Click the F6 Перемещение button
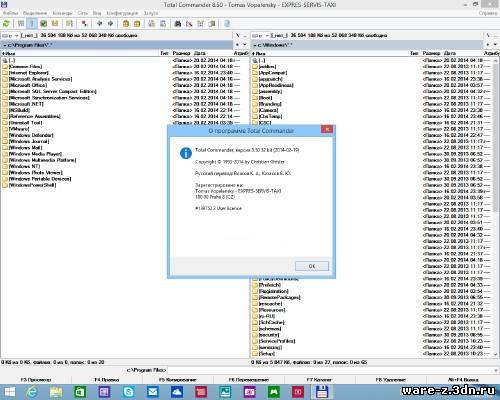Screen dimensions: 500x400 (249, 380)
